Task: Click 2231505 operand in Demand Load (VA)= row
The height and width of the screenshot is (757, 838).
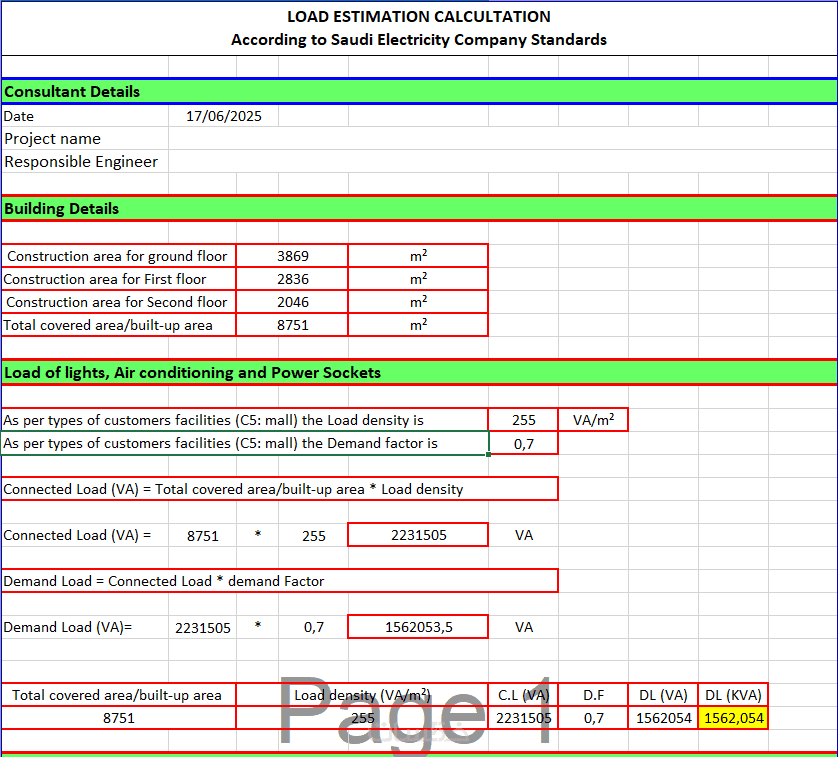Action: coord(203,628)
